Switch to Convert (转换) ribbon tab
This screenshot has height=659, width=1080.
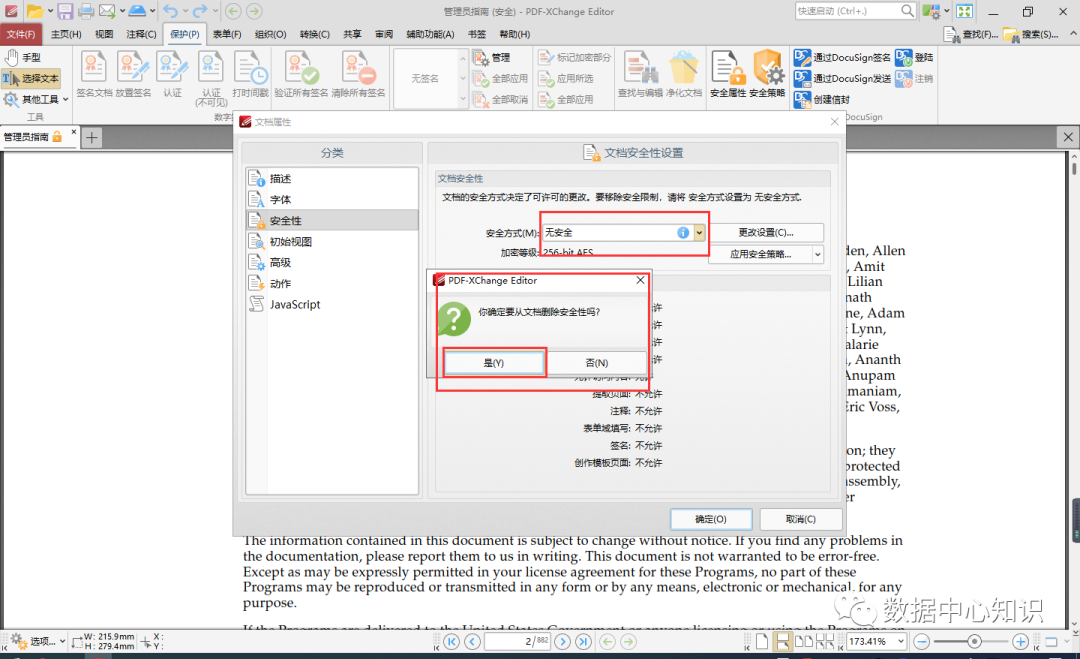point(315,34)
